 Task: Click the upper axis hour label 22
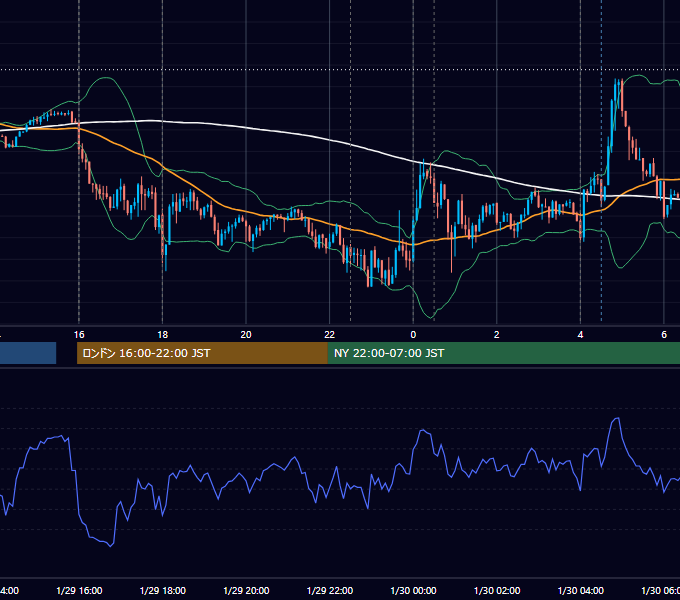pyautogui.click(x=330, y=335)
